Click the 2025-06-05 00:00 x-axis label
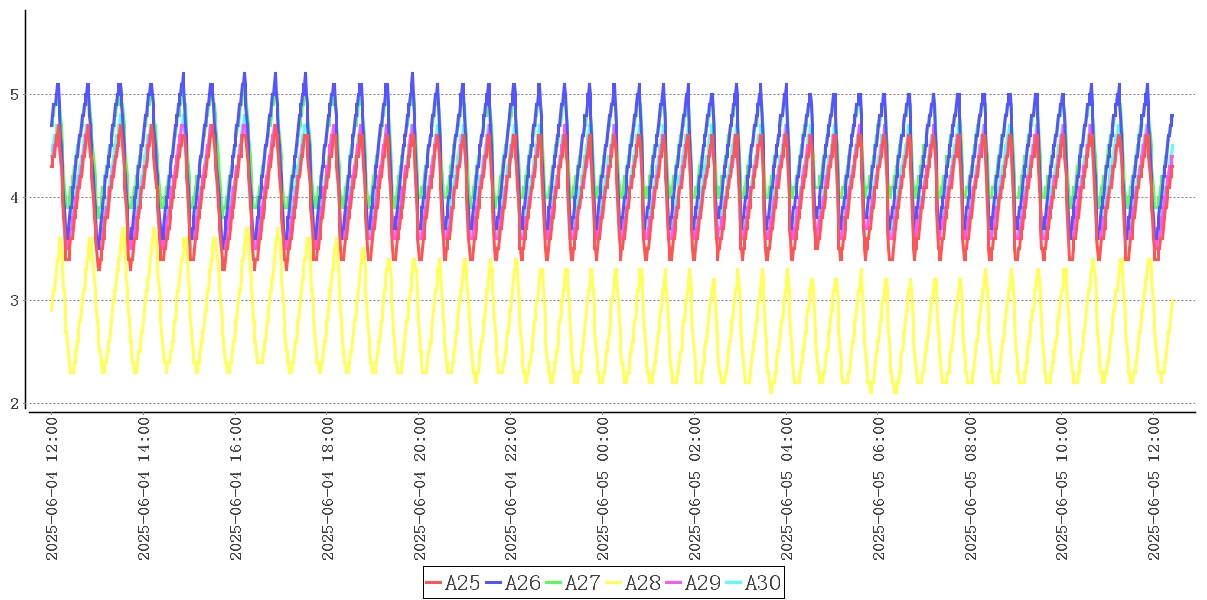 tap(604, 490)
